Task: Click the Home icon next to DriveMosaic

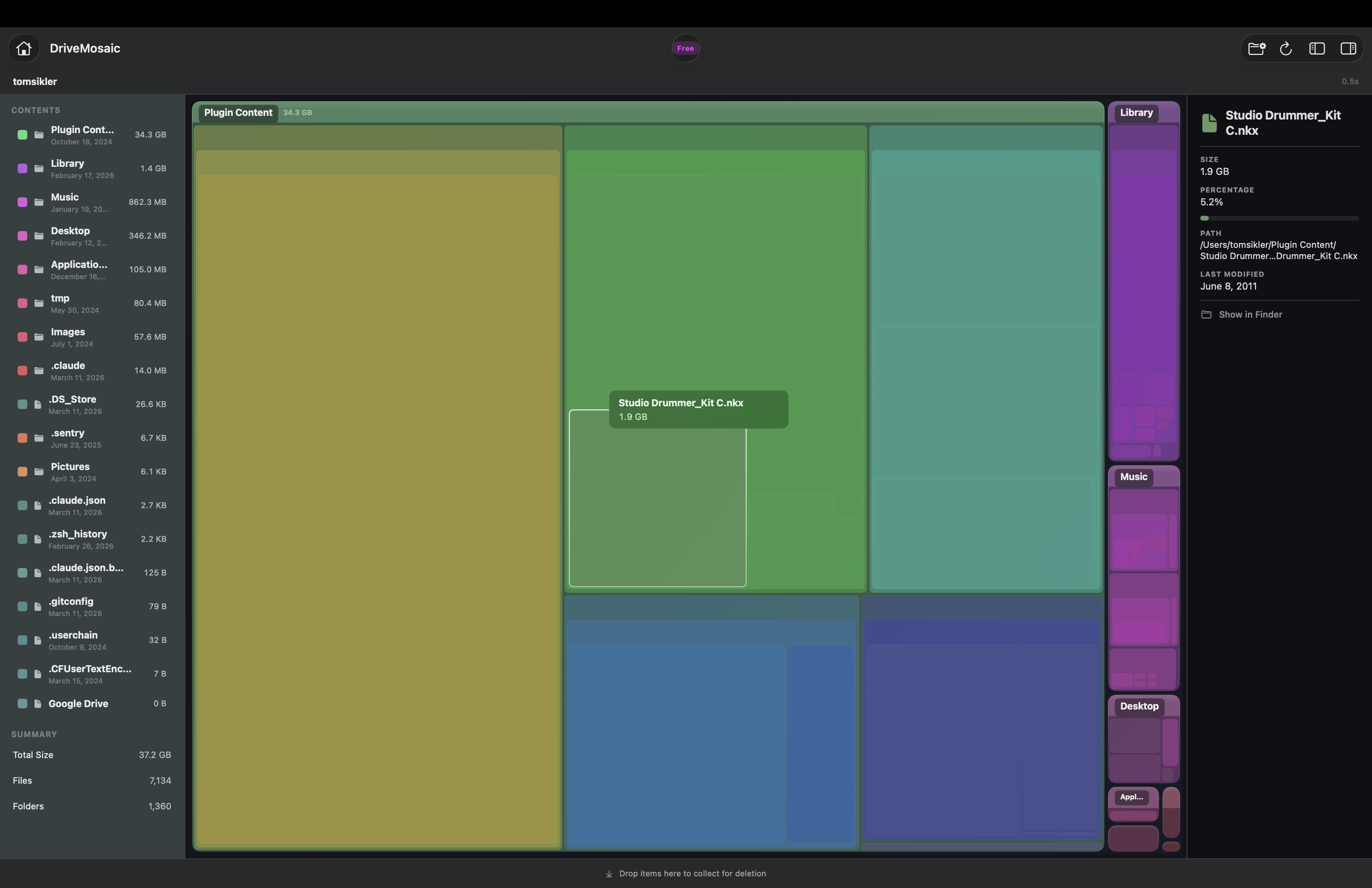Action: (x=24, y=48)
